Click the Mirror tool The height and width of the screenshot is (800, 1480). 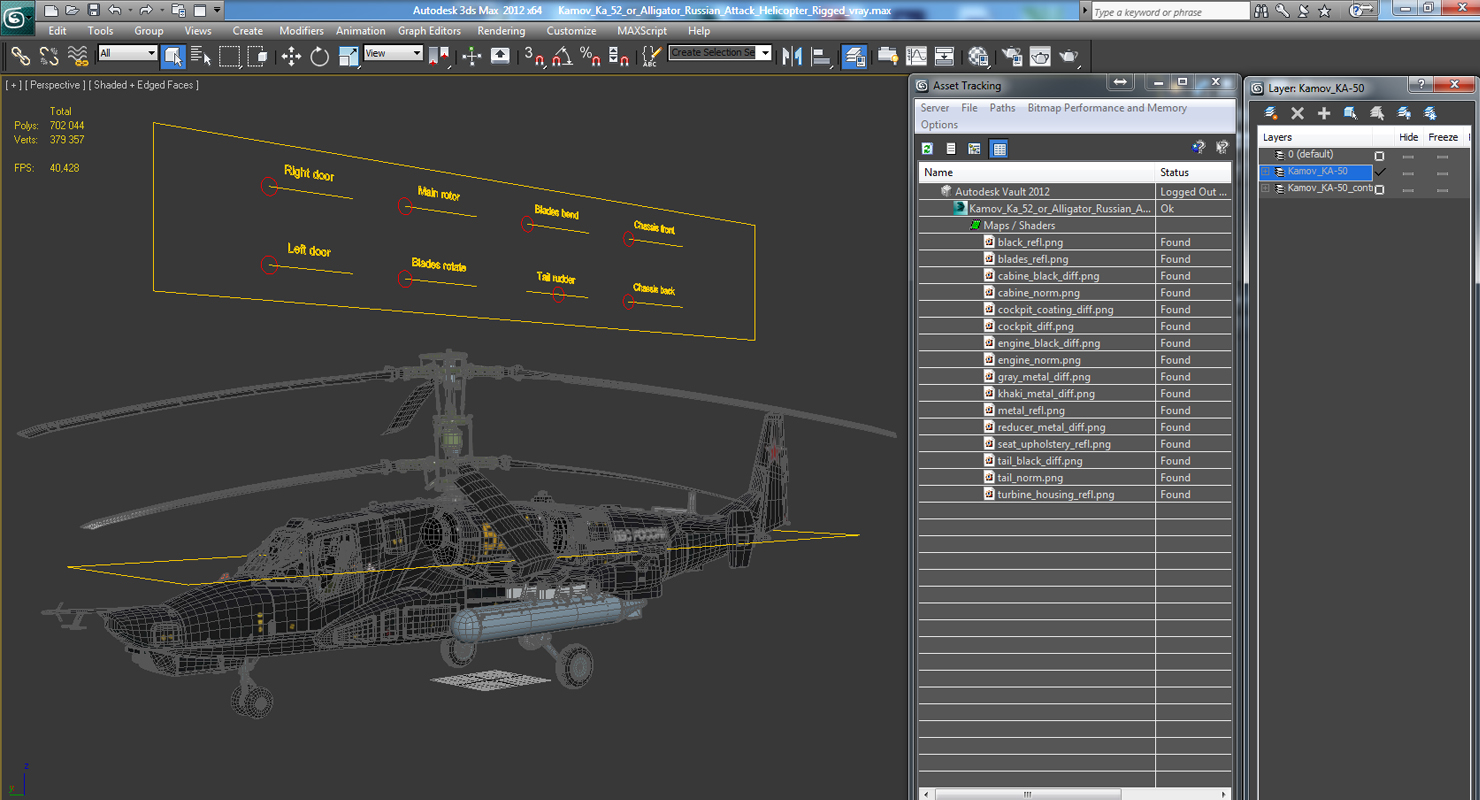click(792, 56)
